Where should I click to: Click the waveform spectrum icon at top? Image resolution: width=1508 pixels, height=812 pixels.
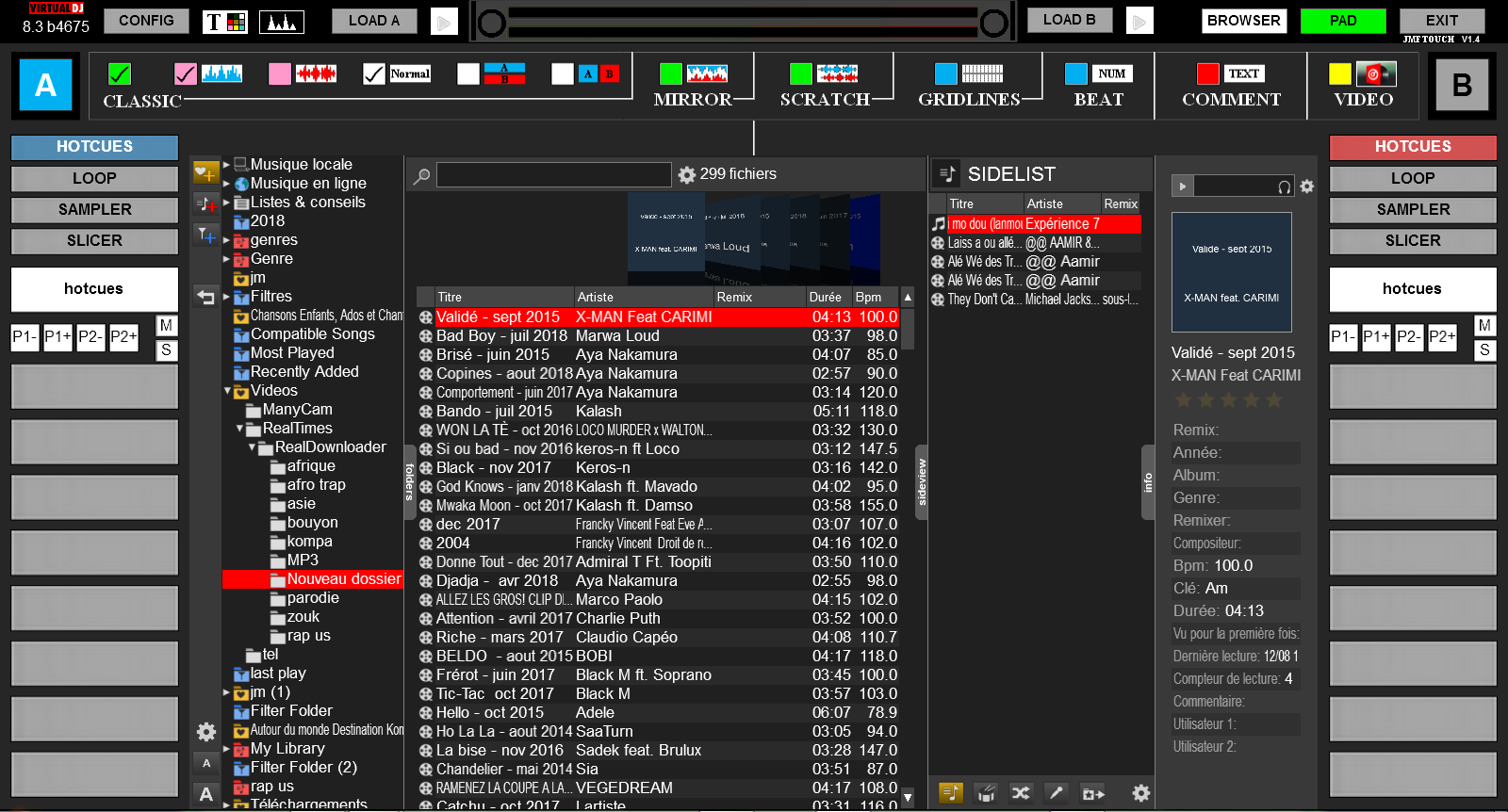point(282,21)
